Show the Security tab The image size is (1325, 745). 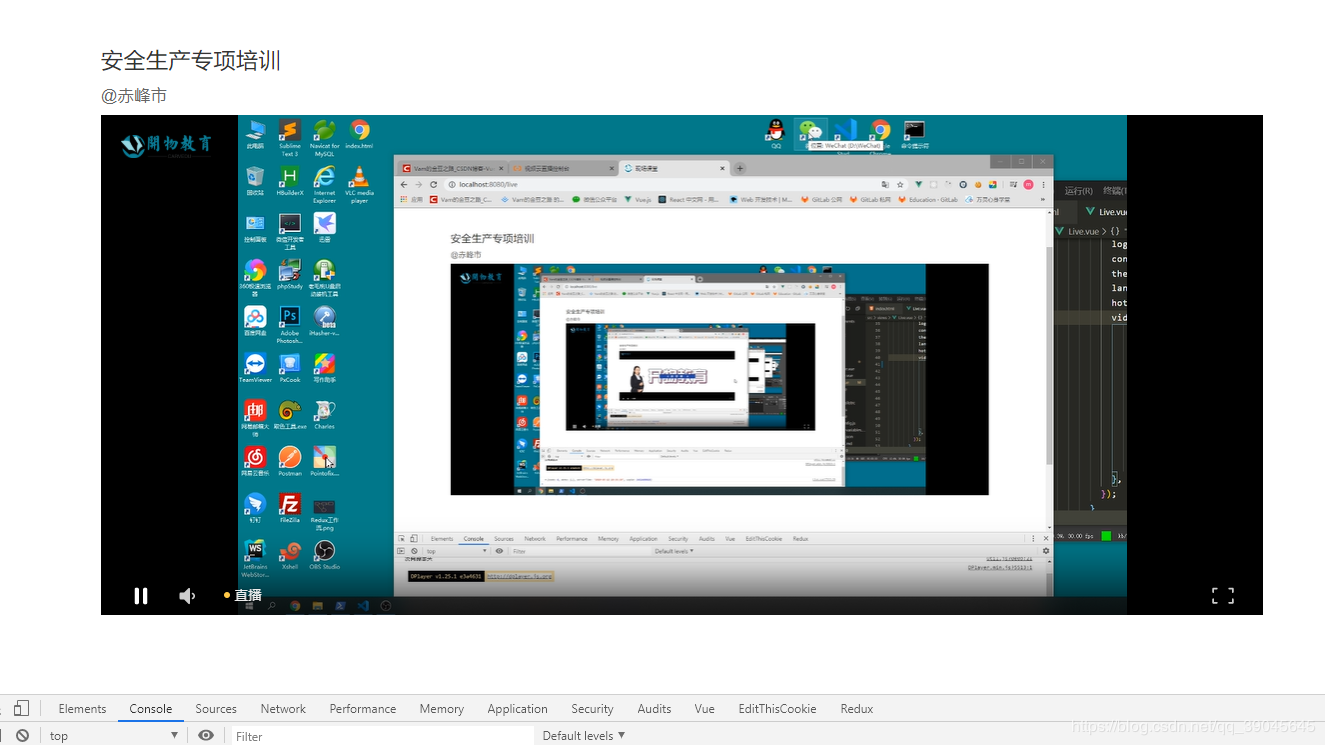click(592, 708)
